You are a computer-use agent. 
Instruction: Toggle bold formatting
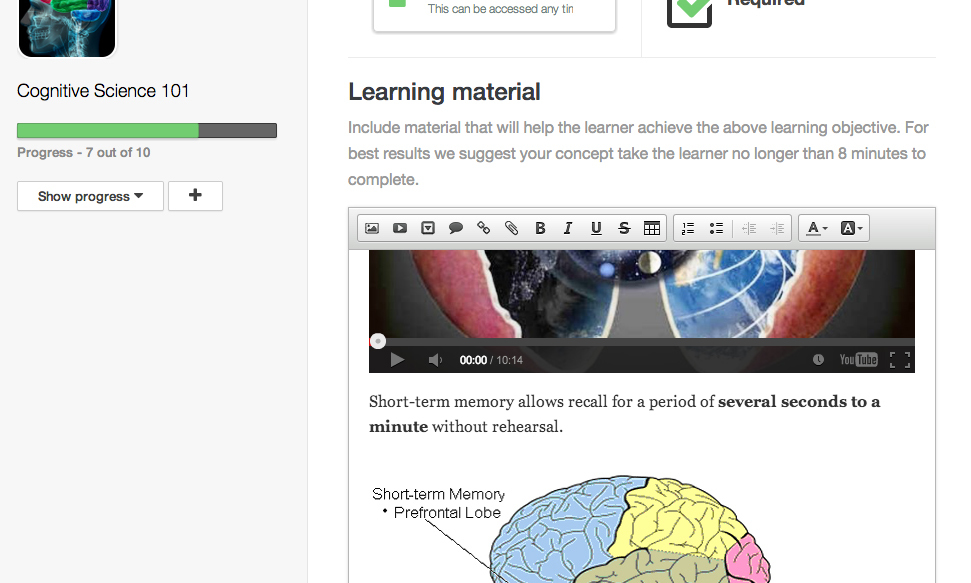(540, 228)
